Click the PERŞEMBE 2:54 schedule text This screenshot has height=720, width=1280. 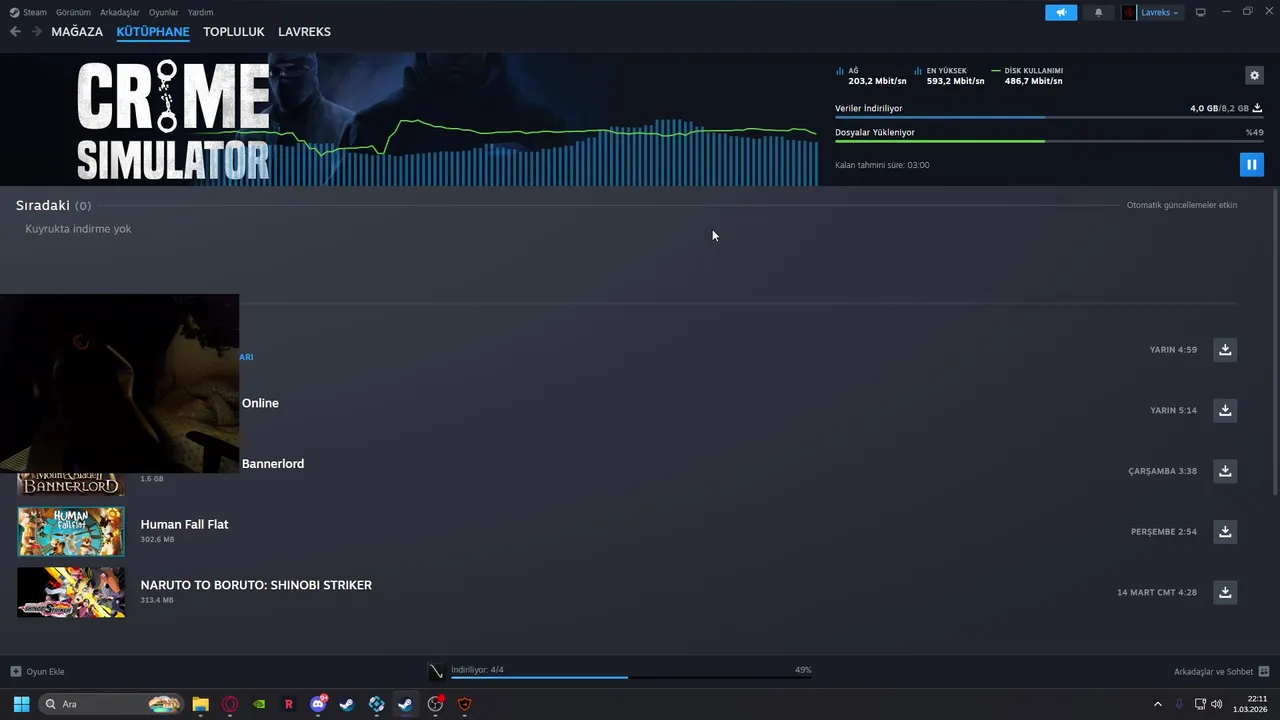click(x=1164, y=532)
